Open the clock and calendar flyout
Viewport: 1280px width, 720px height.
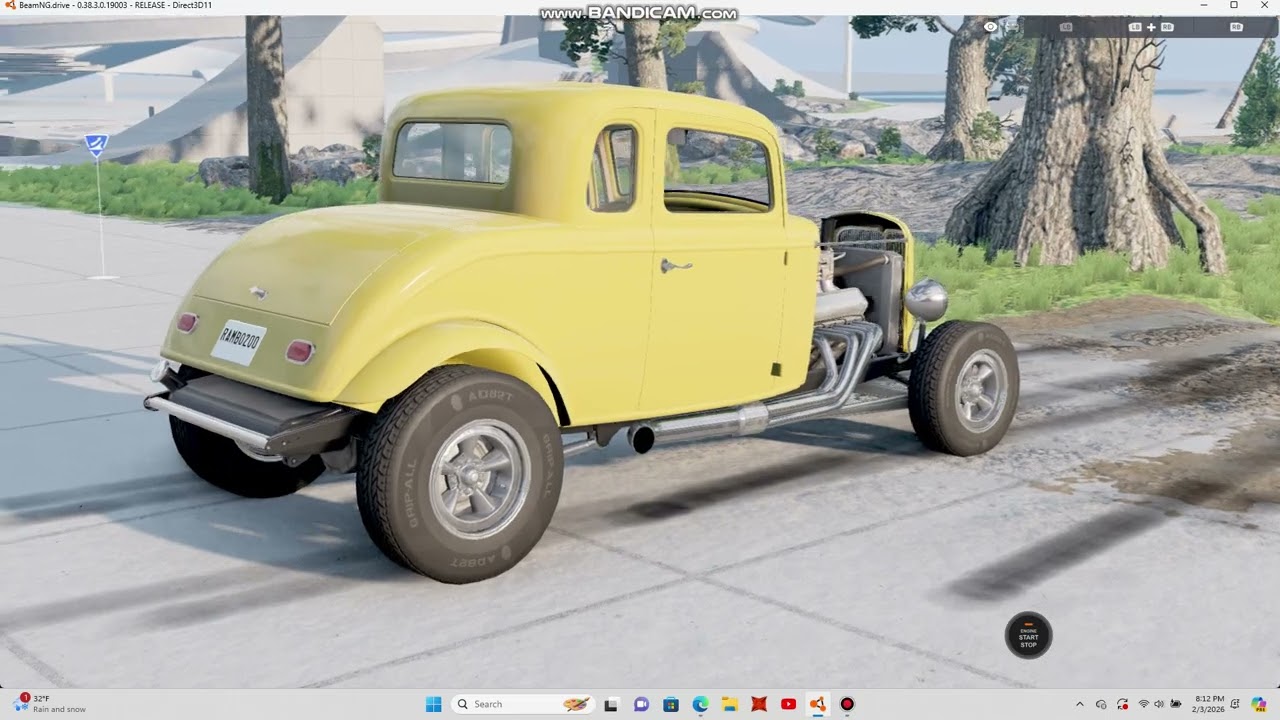point(1209,704)
